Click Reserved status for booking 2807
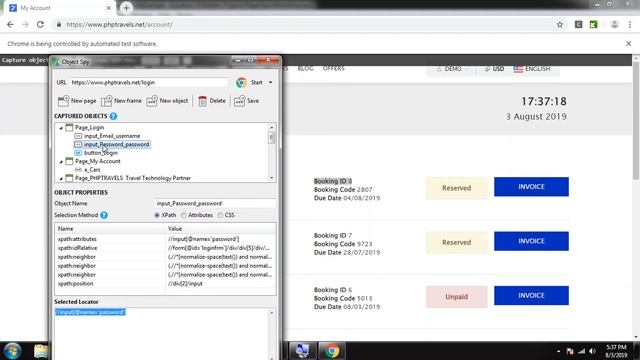 [x=456, y=188]
